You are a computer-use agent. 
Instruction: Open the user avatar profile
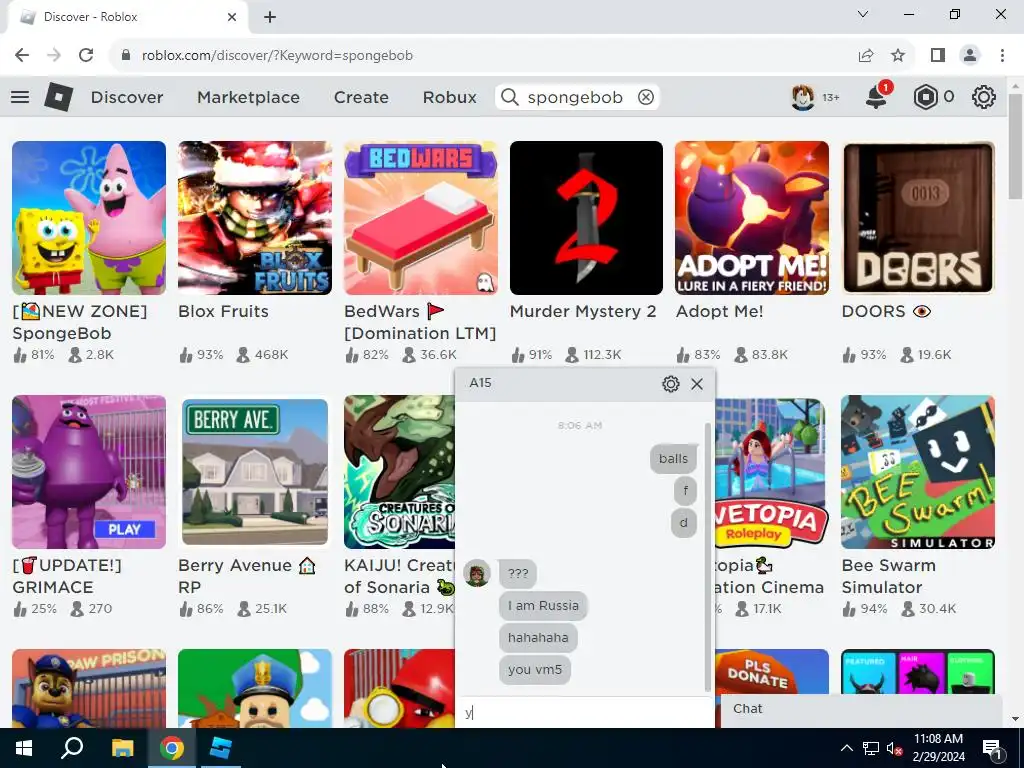(803, 97)
